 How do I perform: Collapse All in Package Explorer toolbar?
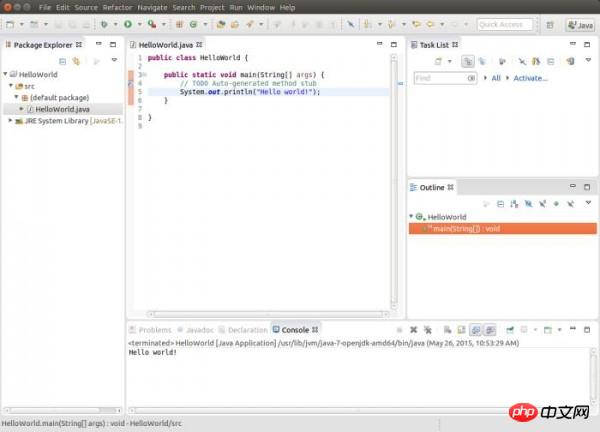click(x=62, y=61)
